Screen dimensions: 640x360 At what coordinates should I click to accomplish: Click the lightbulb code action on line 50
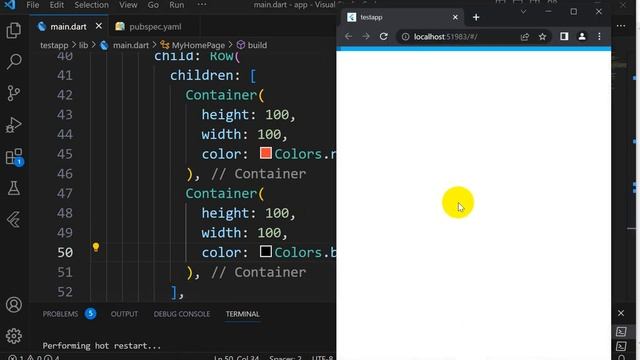click(x=96, y=247)
